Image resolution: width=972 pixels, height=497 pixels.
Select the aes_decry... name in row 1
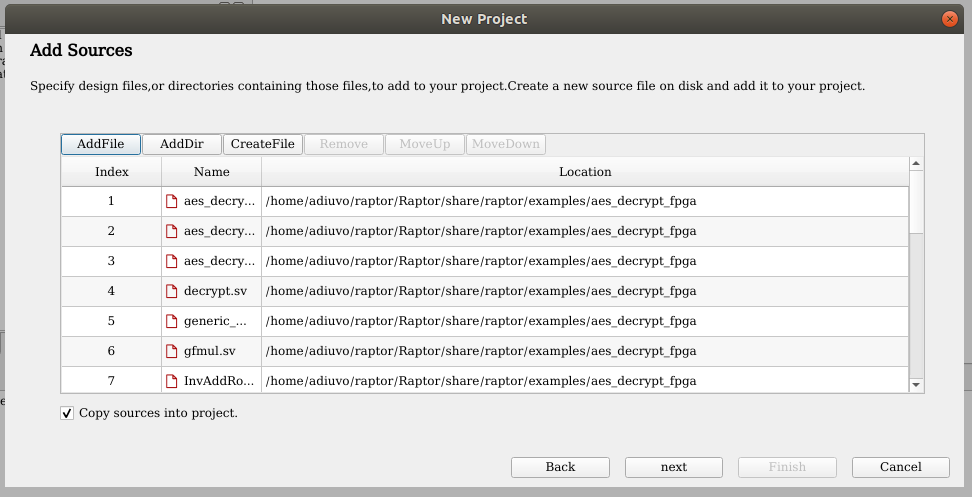coord(219,201)
